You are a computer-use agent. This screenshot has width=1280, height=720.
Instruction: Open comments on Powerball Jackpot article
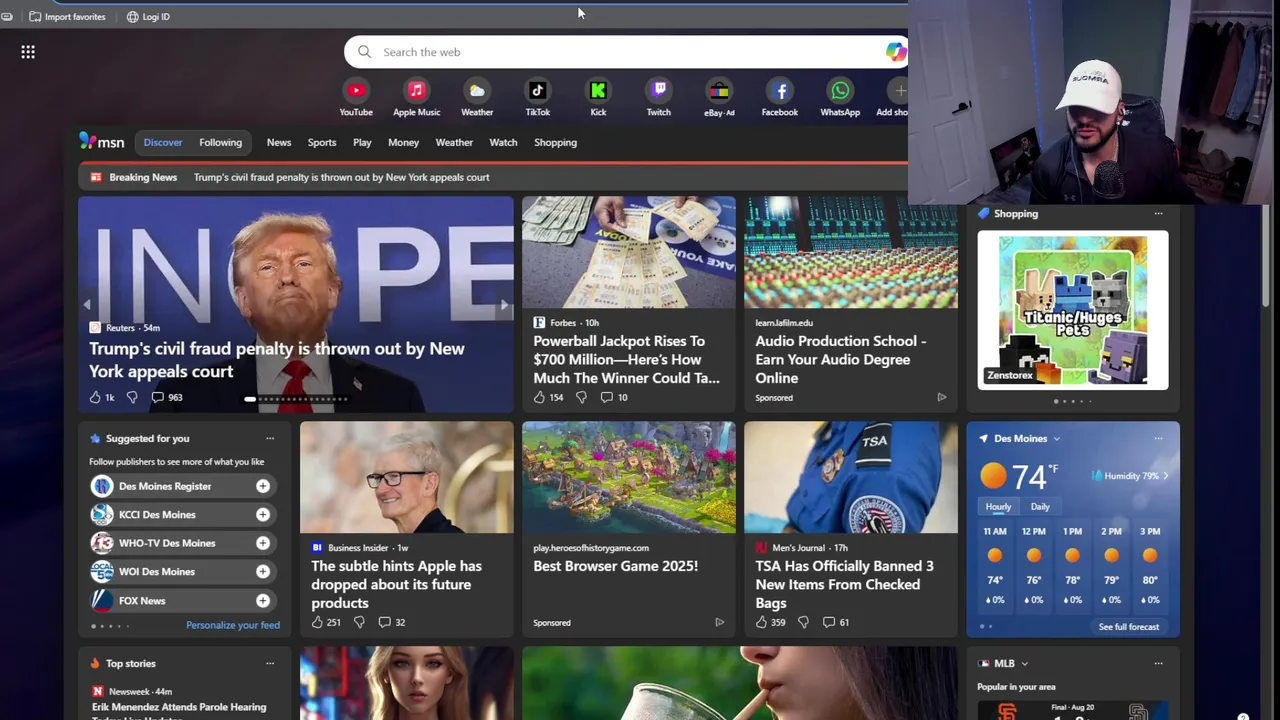point(614,397)
